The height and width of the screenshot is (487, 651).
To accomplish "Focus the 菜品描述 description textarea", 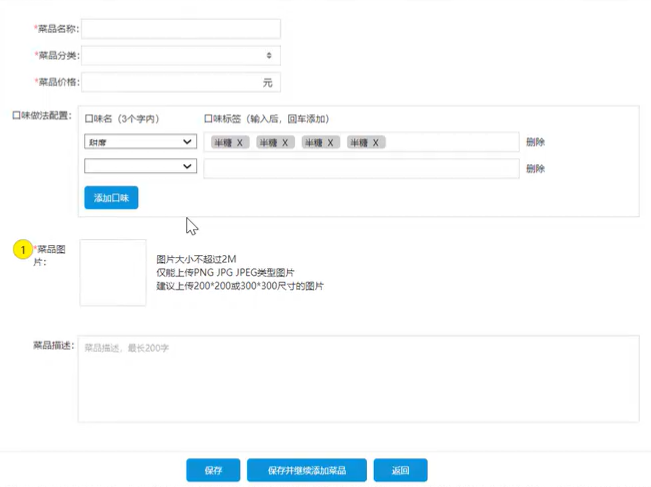I will 358,379.
